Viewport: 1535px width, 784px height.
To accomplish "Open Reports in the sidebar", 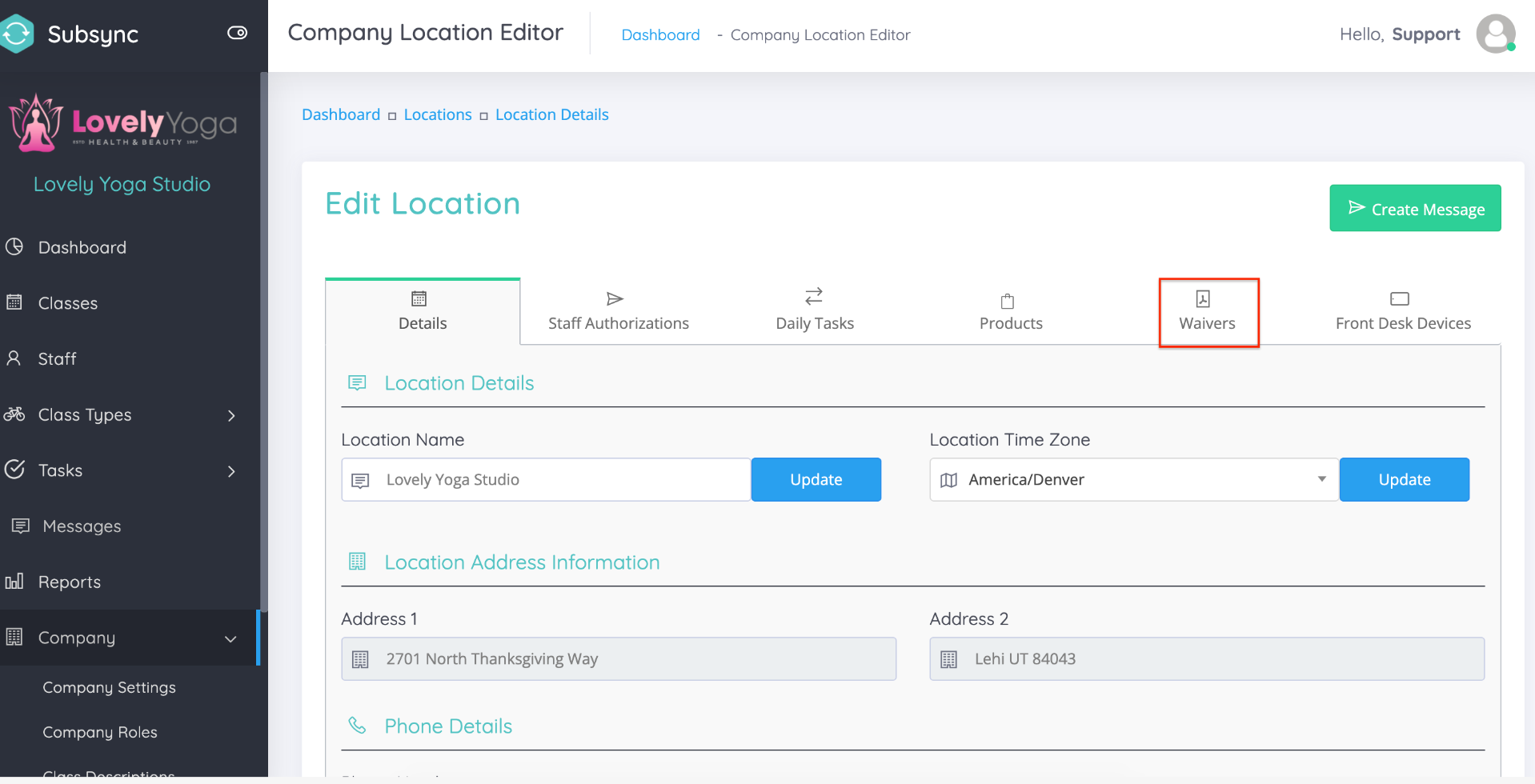I will point(69,582).
